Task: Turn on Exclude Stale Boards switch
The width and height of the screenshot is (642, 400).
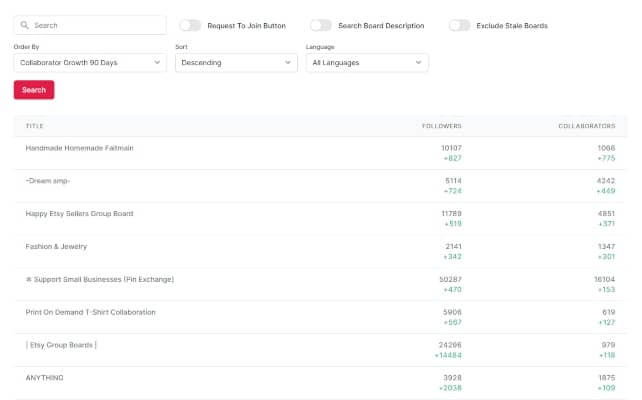Action: click(x=459, y=25)
